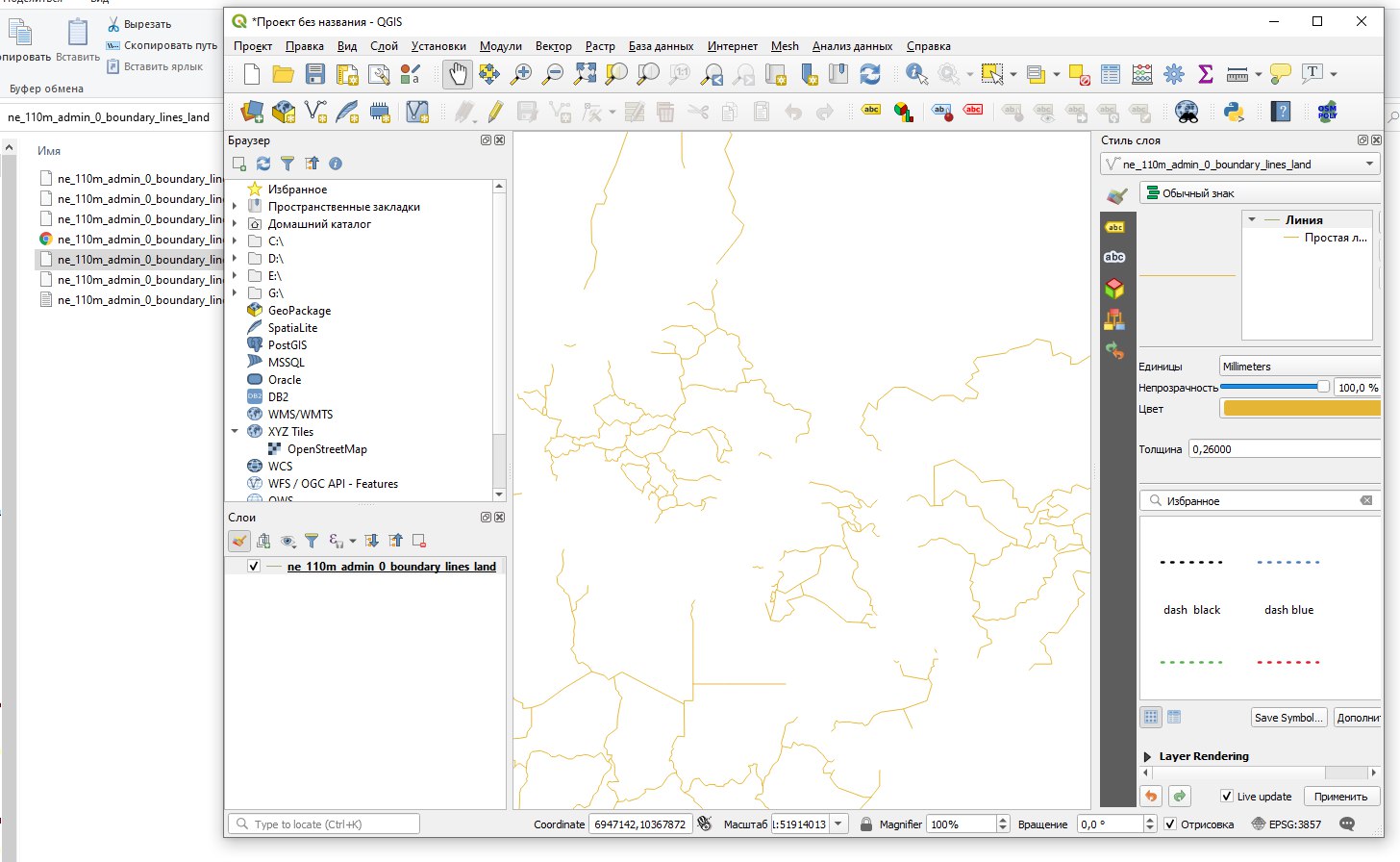Open the Модули menu
The width and height of the screenshot is (1400, 862).
point(501,46)
